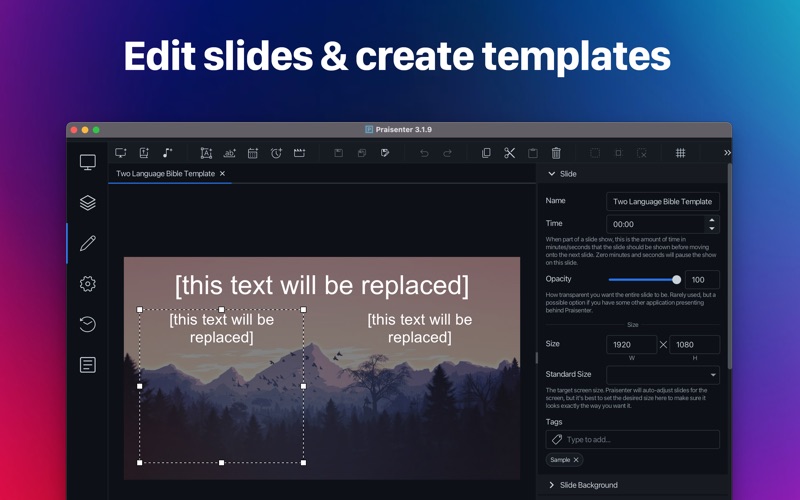Open the document notes sidebar icon

tap(88, 365)
